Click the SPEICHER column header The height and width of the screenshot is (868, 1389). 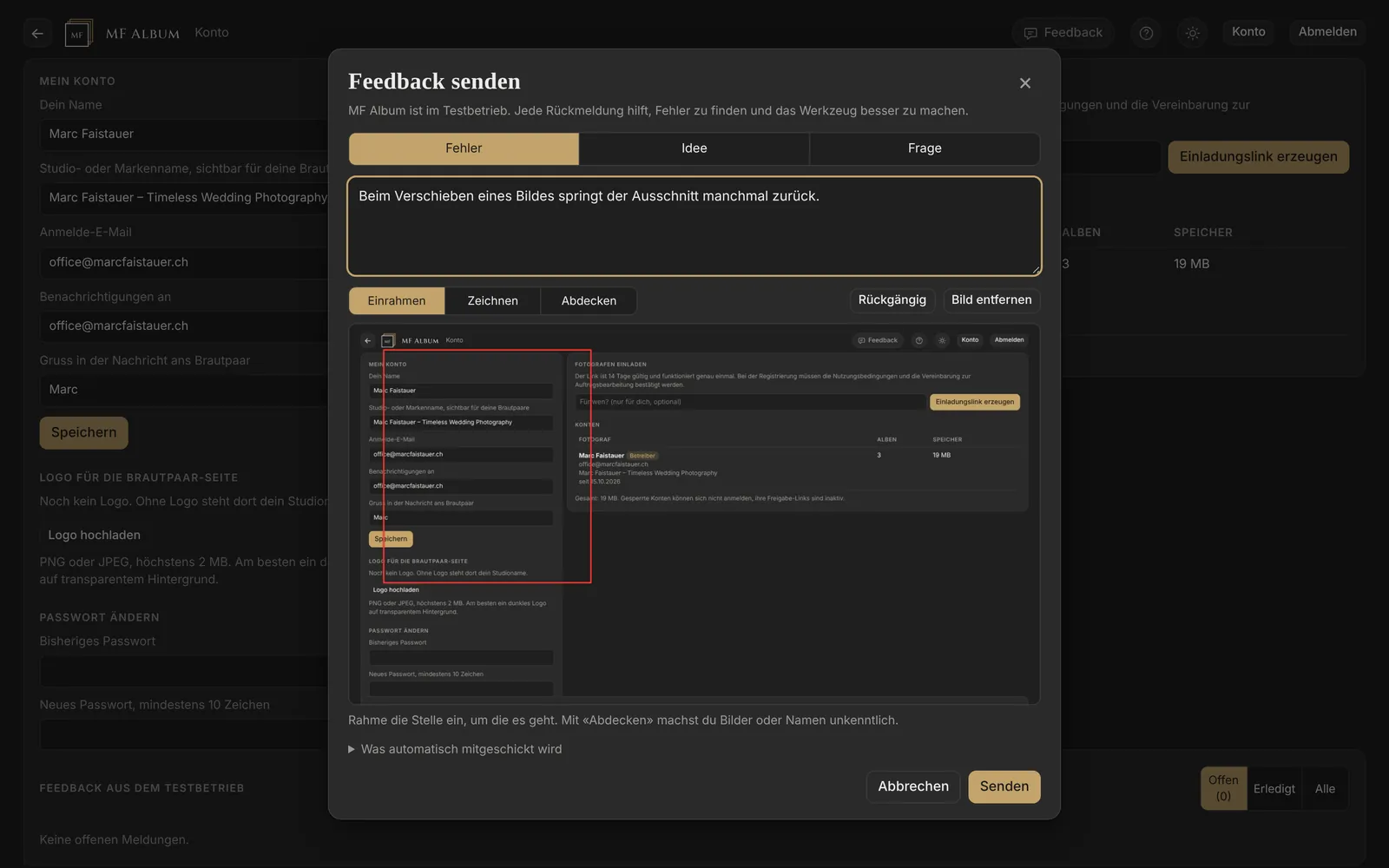click(1203, 233)
